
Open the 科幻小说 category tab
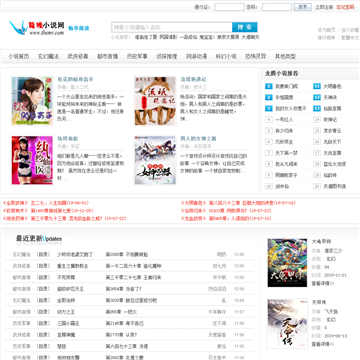(x=226, y=56)
